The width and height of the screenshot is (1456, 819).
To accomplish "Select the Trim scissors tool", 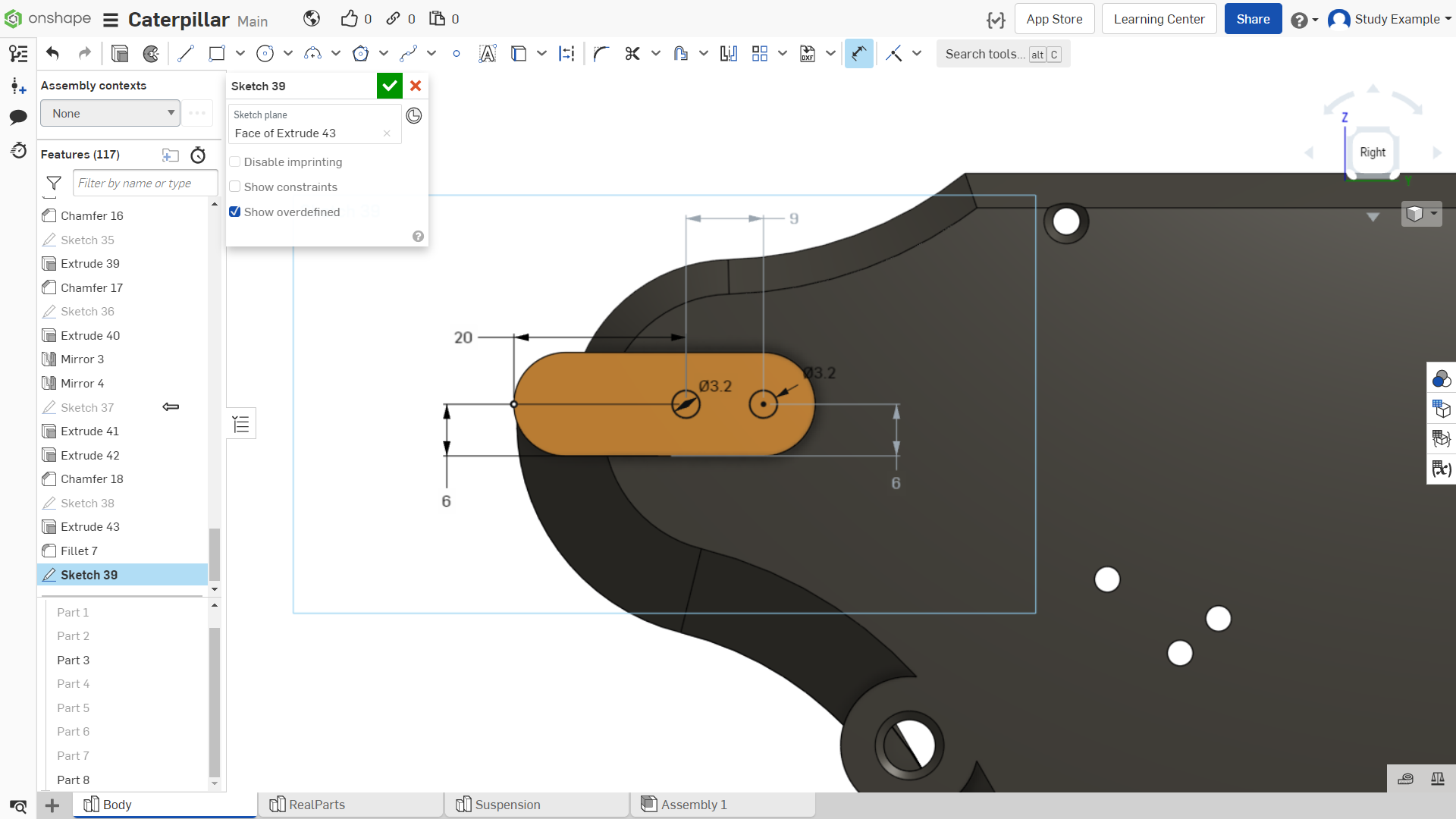I will click(632, 54).
